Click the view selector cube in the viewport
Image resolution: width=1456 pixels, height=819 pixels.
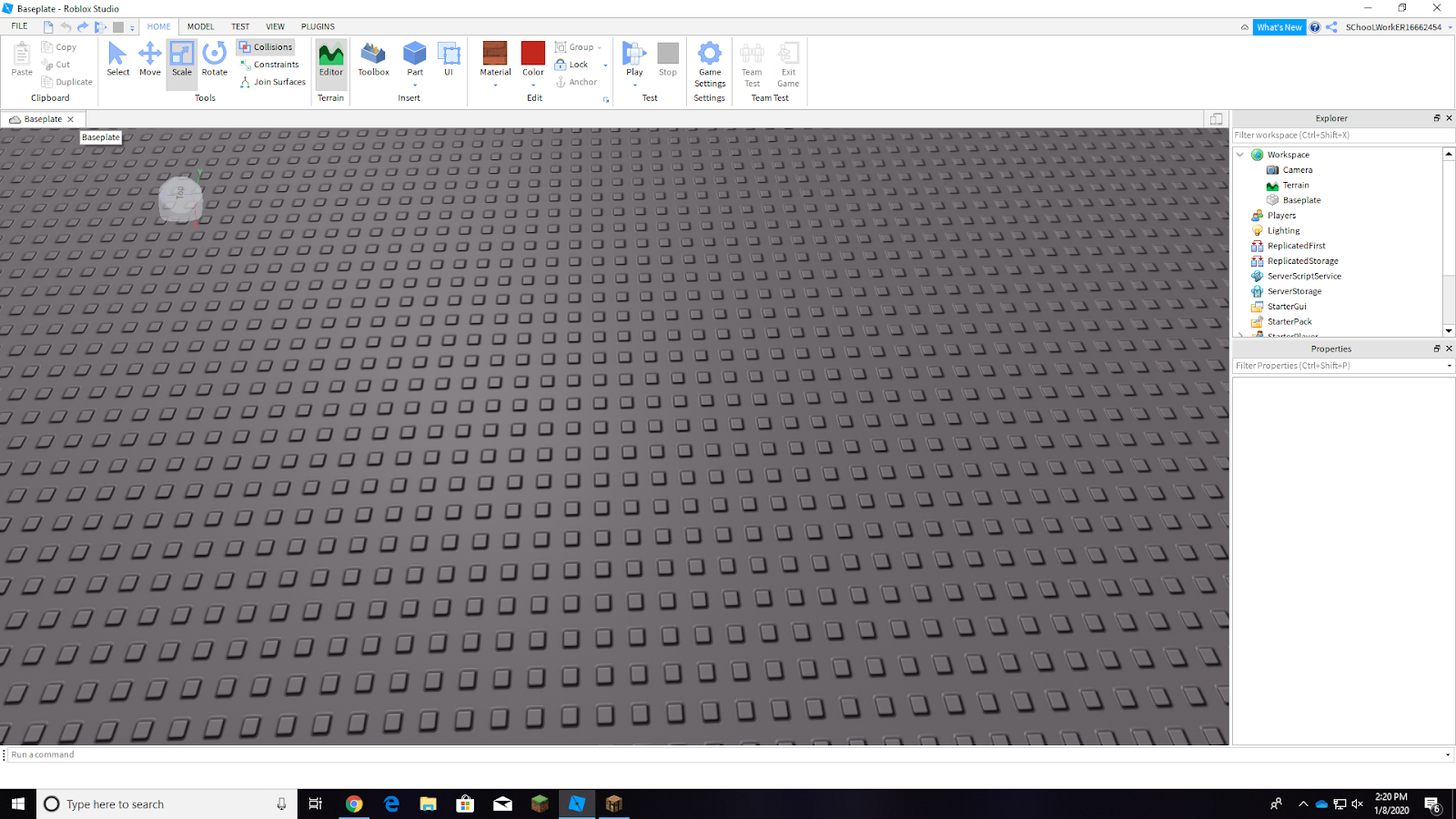coord(180,197)
